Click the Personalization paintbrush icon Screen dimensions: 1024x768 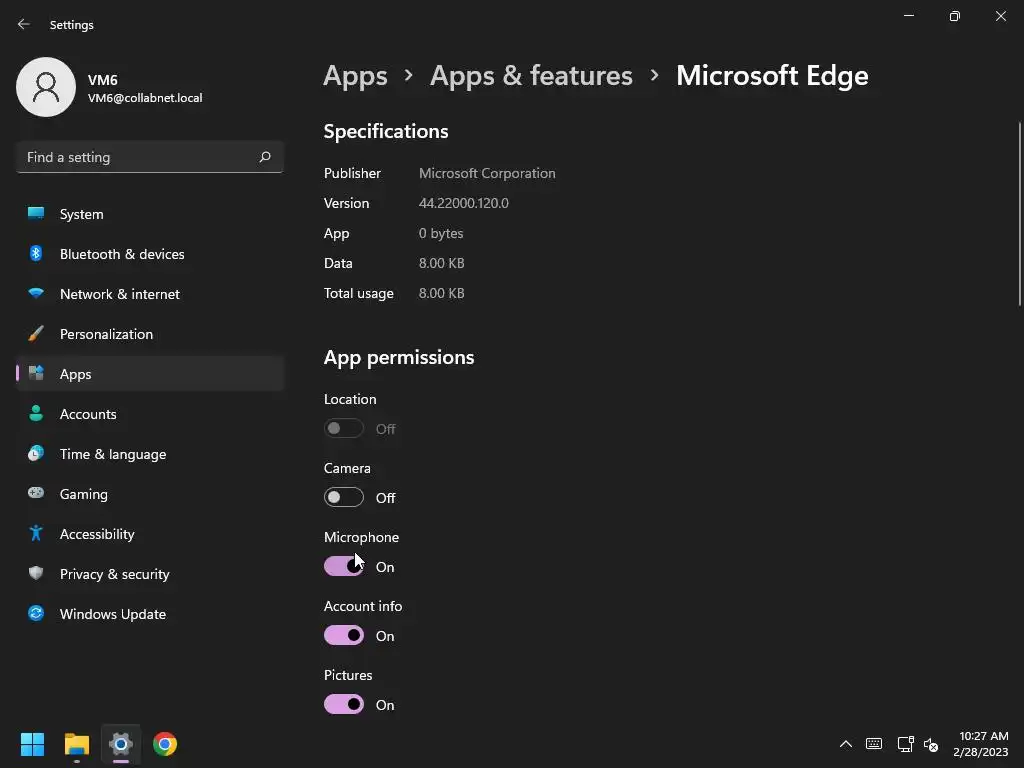click(36, 334)
